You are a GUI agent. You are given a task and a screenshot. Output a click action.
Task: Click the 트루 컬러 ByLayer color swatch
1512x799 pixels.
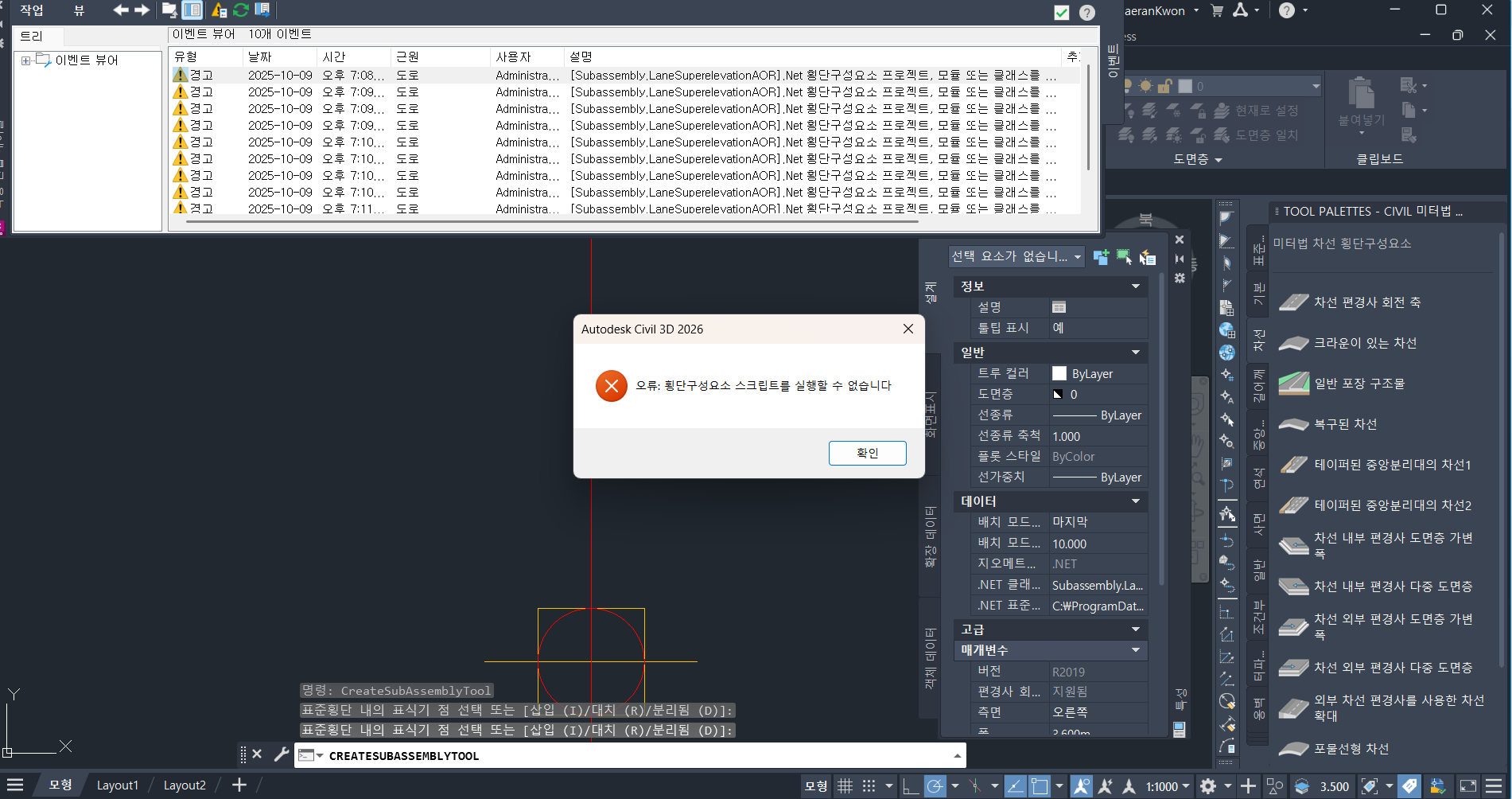coord(1059,373)
